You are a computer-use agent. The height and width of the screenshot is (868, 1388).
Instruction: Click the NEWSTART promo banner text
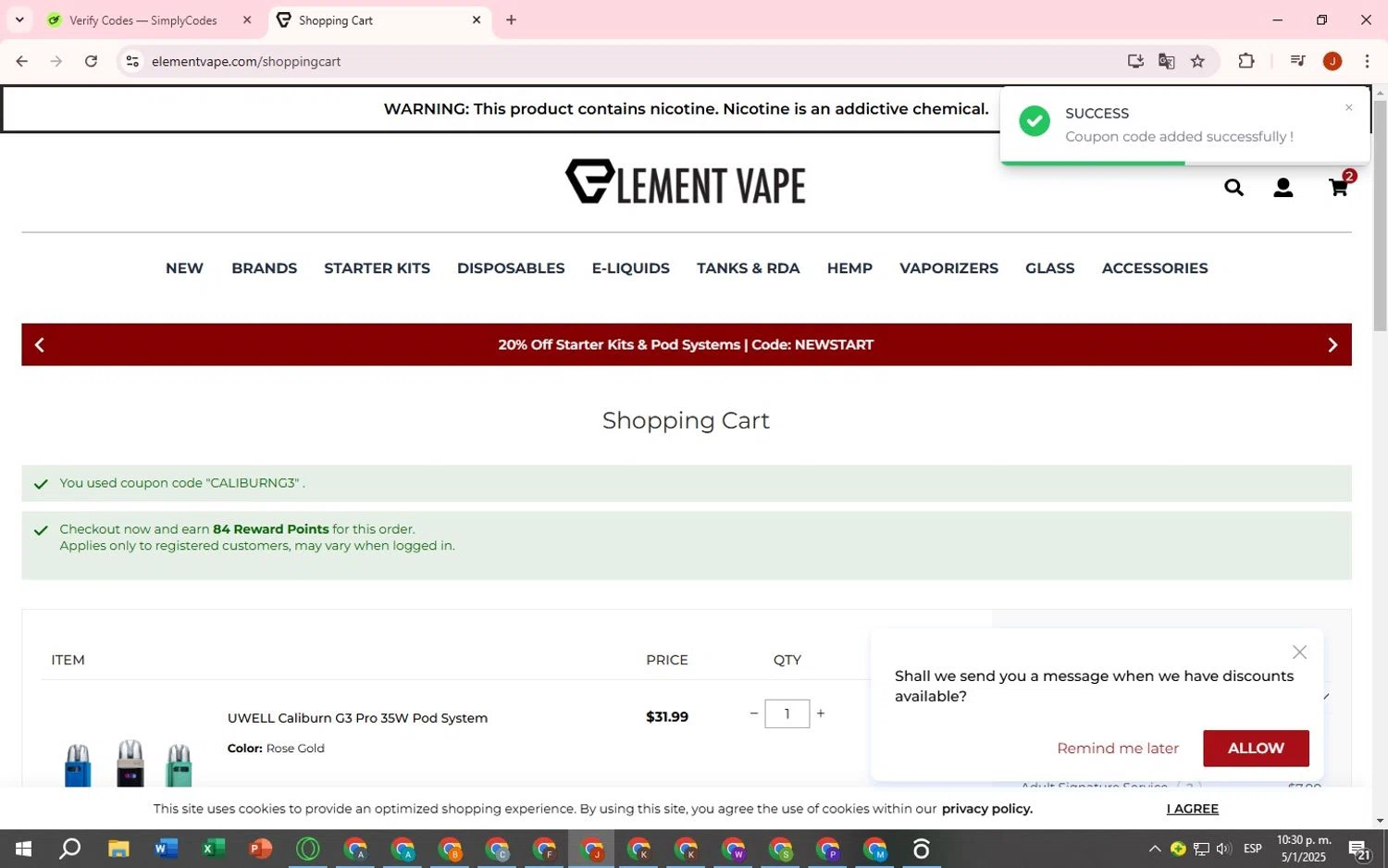[x=686, y=344]
